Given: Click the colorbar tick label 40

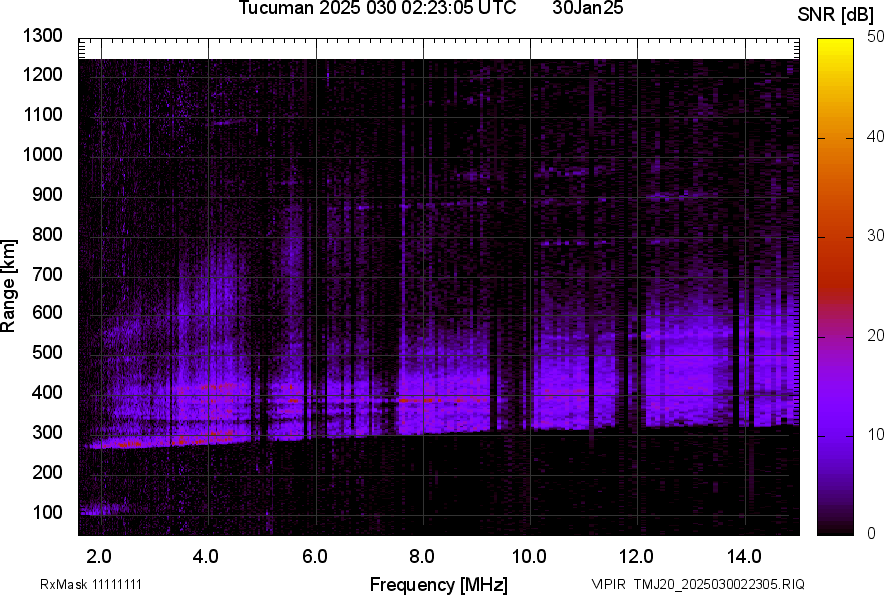Looking at the screenshot, I should click(x=876, y=136).
